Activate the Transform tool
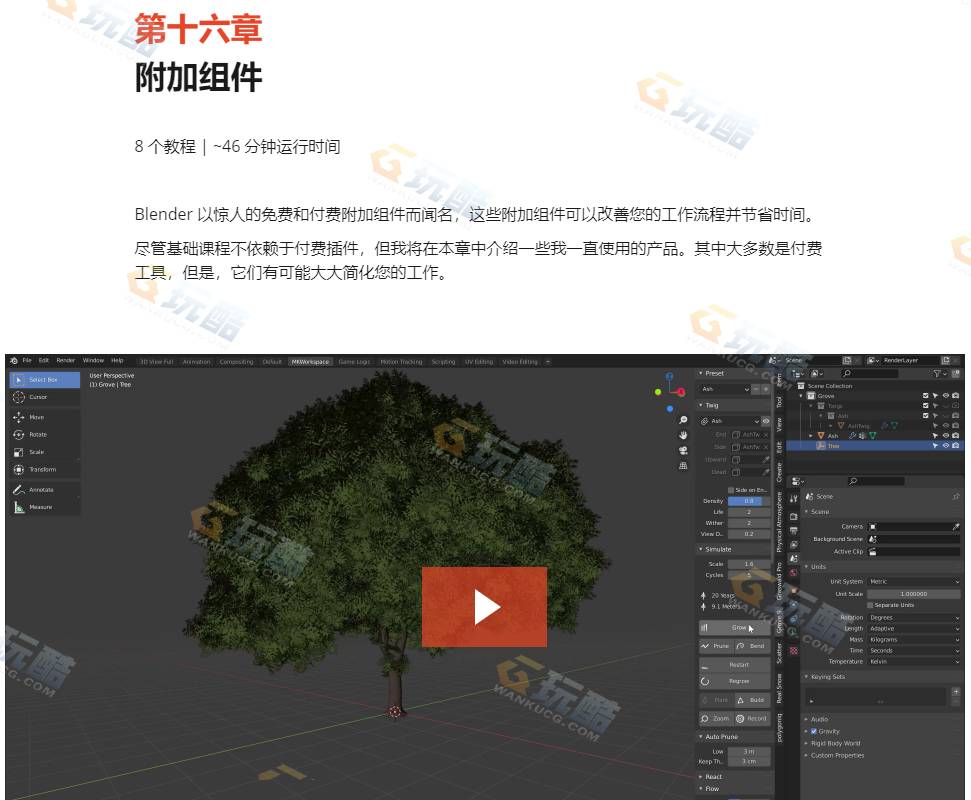Image resolution: width=971 pixels, height=800 pixels. [x=45, y=469]
